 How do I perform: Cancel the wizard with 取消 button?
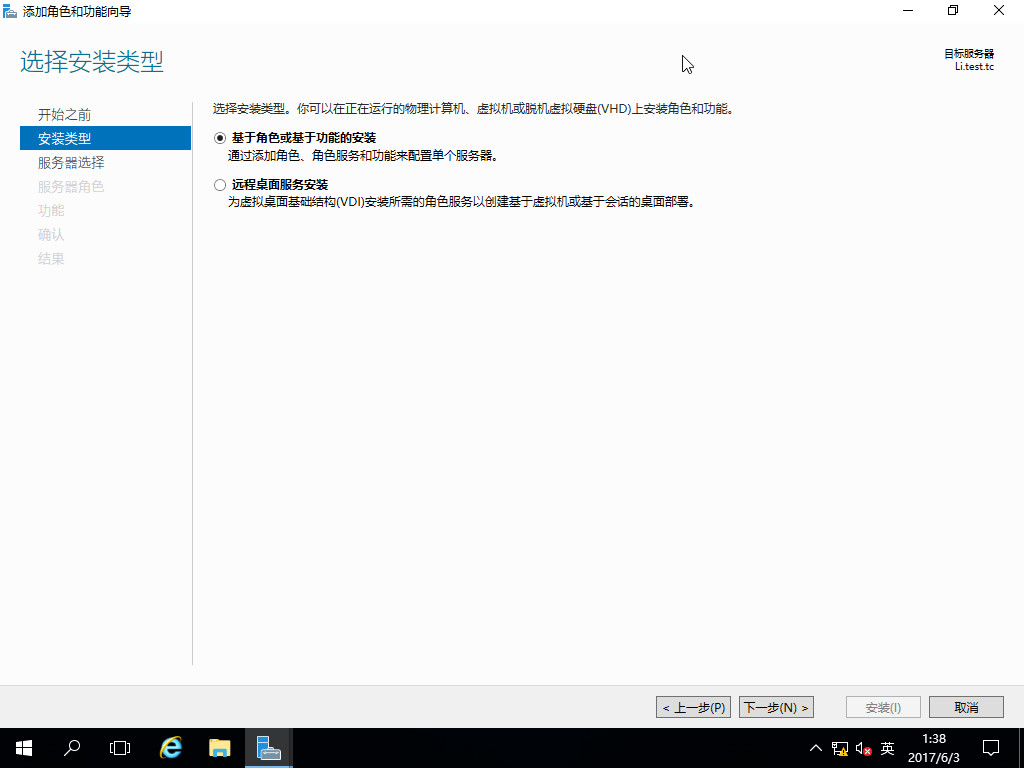966,707
